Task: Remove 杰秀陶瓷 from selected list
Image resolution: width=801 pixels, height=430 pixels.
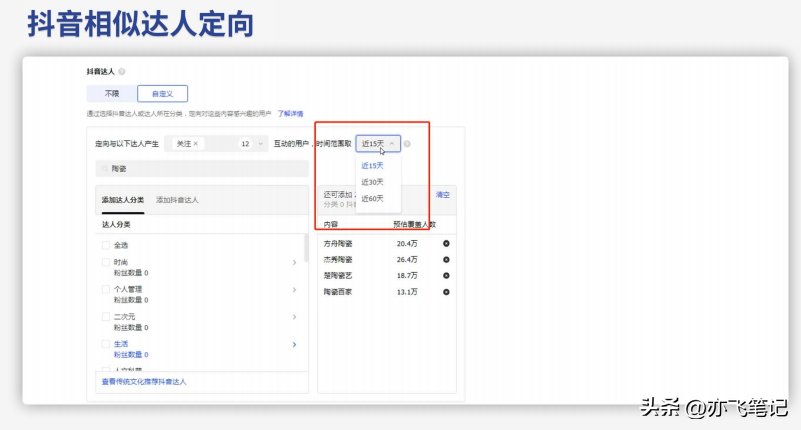Action: 446,259
